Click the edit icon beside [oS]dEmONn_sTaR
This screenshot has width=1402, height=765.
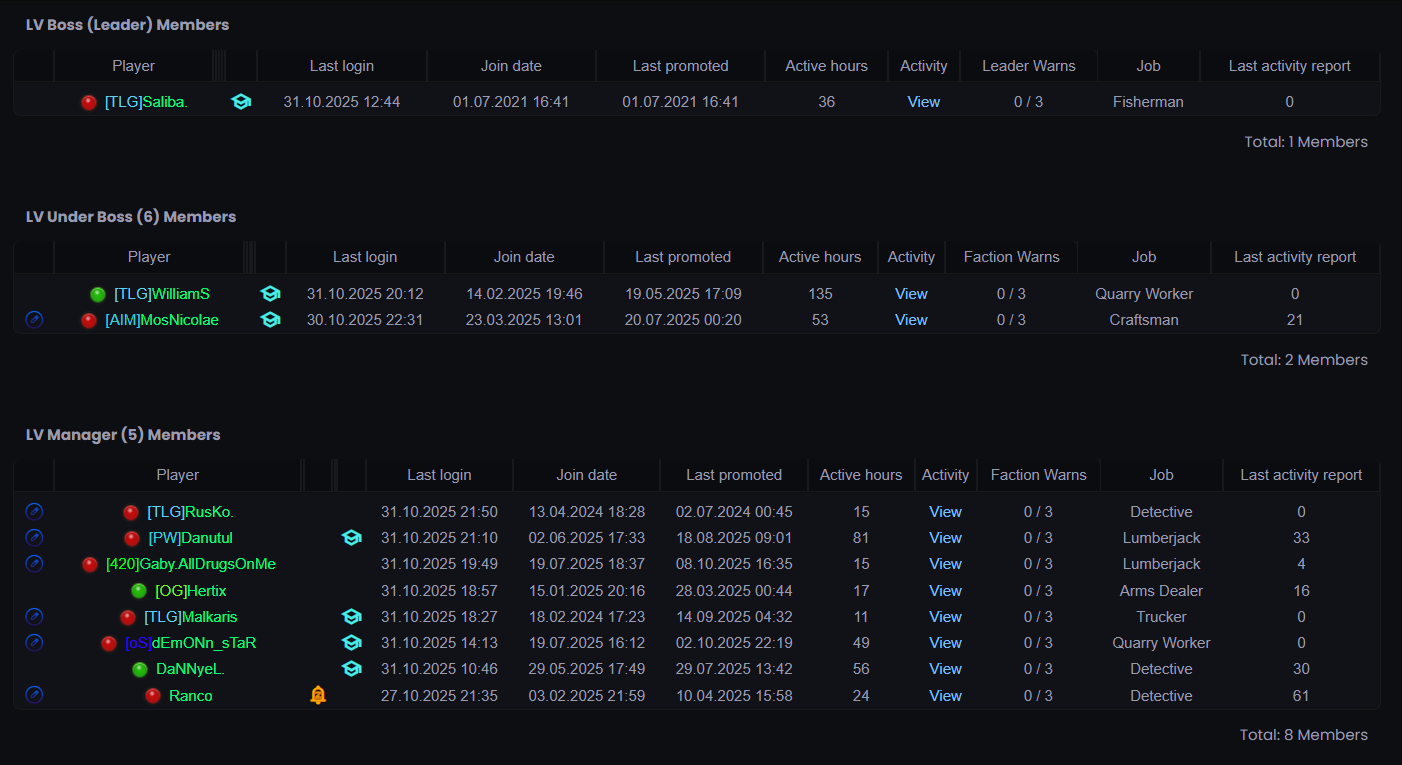pos(34,643)
